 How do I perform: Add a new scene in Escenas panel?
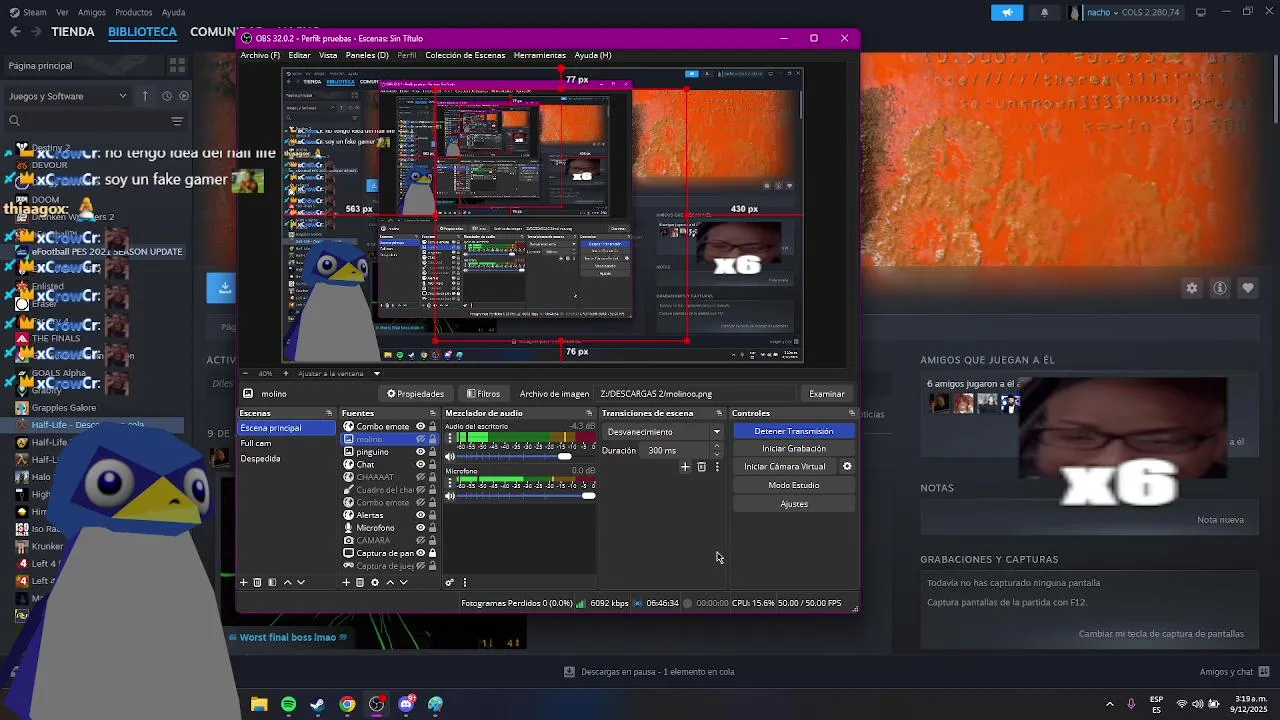[x=243, y=582]
